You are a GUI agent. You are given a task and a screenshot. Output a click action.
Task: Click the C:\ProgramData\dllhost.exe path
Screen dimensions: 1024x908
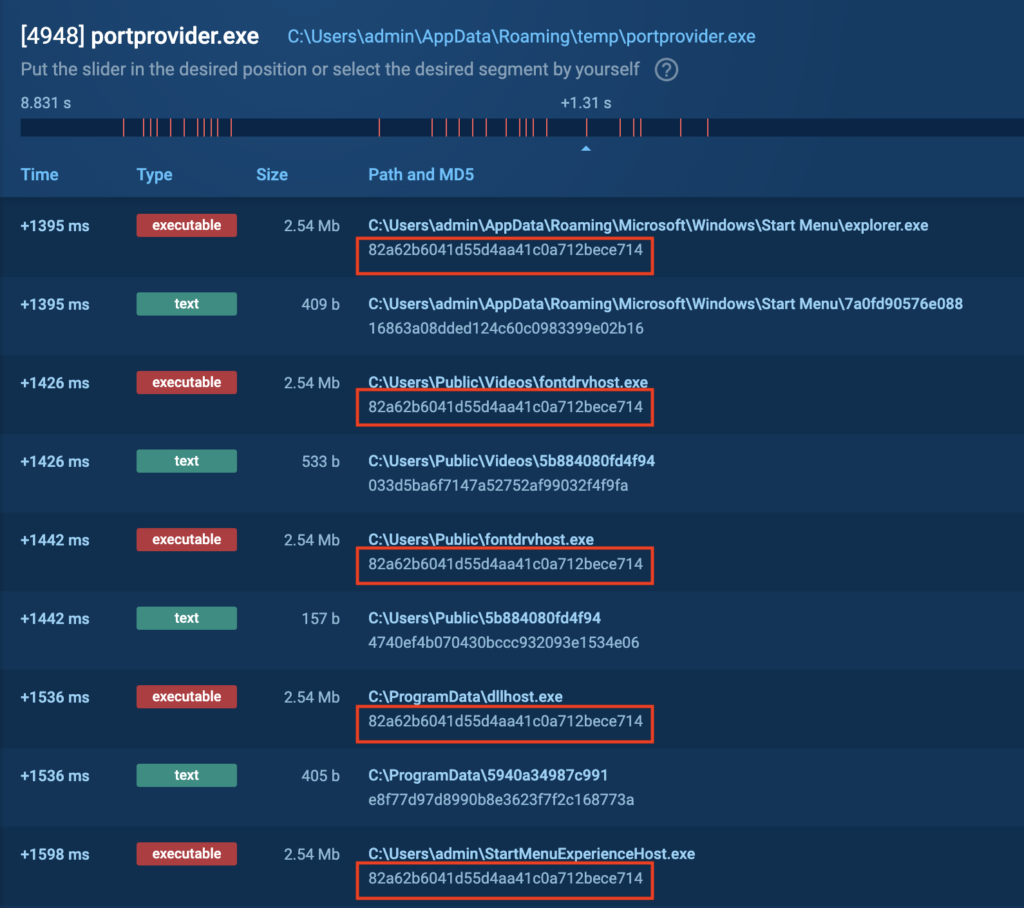(466, 697)
